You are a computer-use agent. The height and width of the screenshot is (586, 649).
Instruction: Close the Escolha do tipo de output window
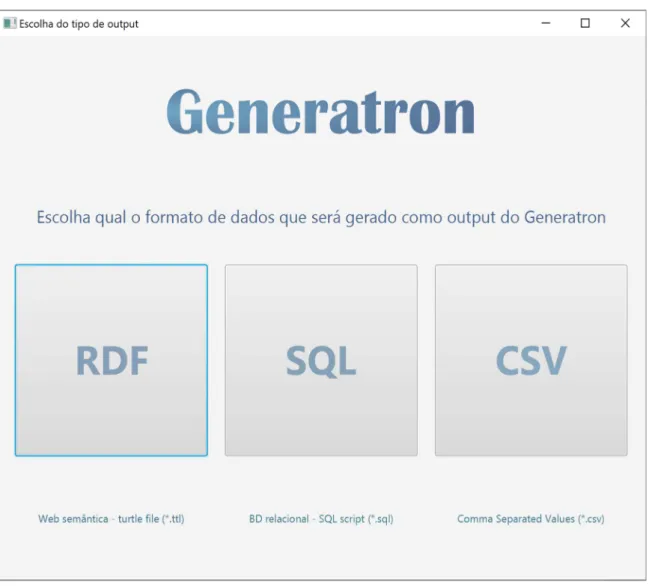point(625,23)
